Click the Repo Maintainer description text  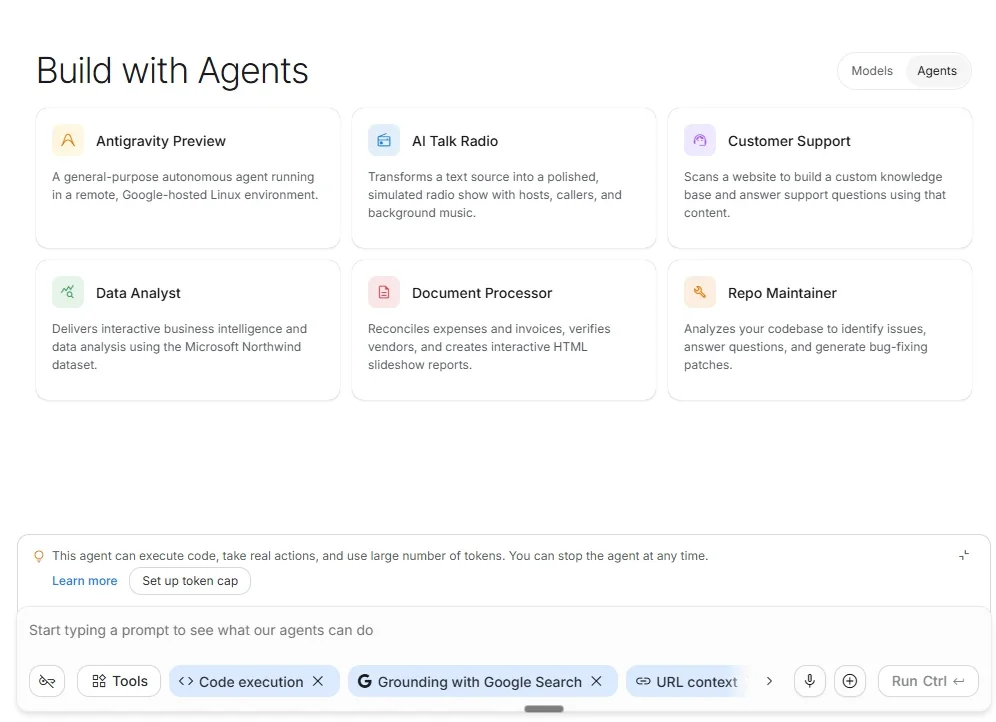[805, 347]
